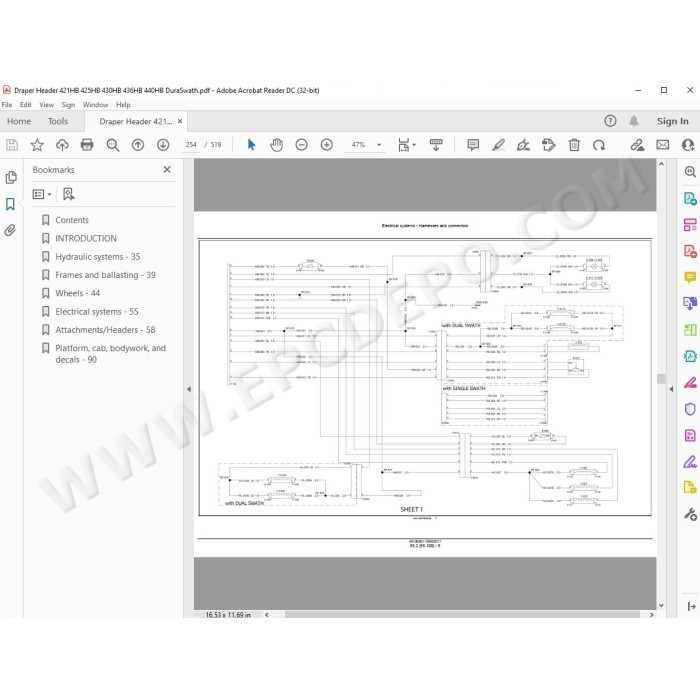Print the document

[x=87, y=145]
